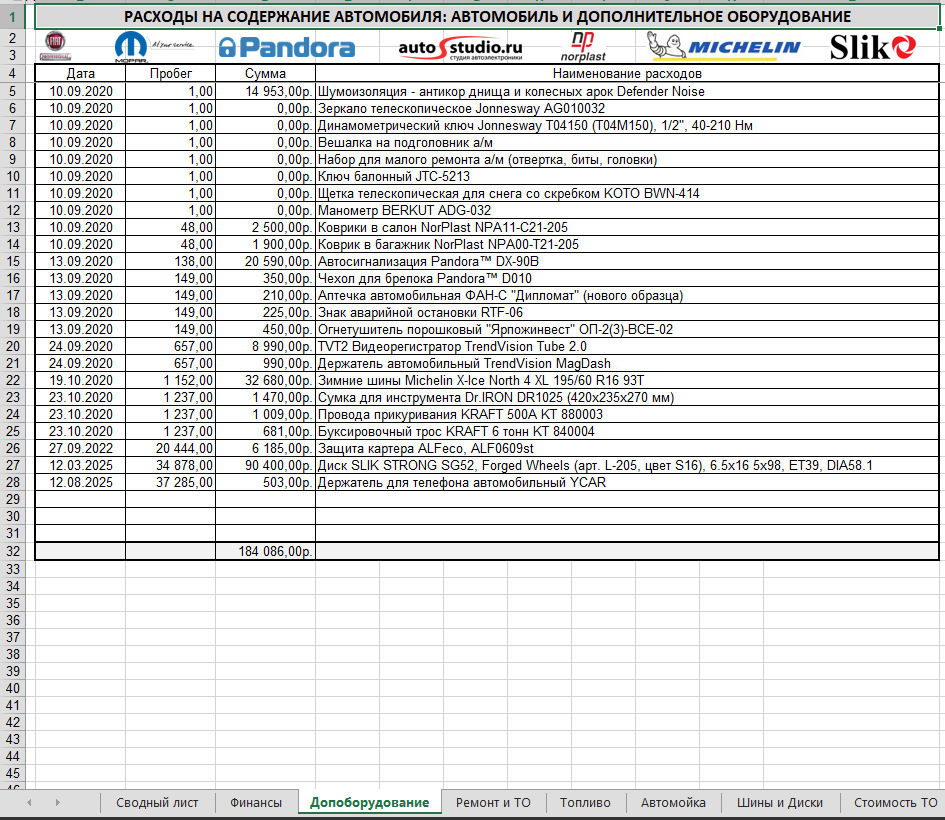Click the Провода прикуривания KRAFT cell
Viewport: 945px width, 820px height.
627,415
